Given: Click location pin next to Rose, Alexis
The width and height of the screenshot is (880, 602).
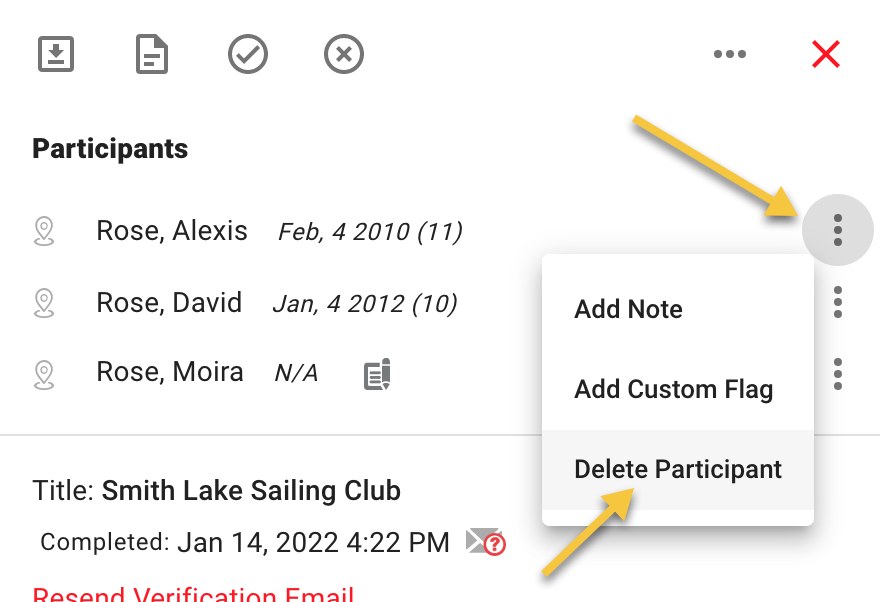Looking at the screenshot, I should [44, 231].
